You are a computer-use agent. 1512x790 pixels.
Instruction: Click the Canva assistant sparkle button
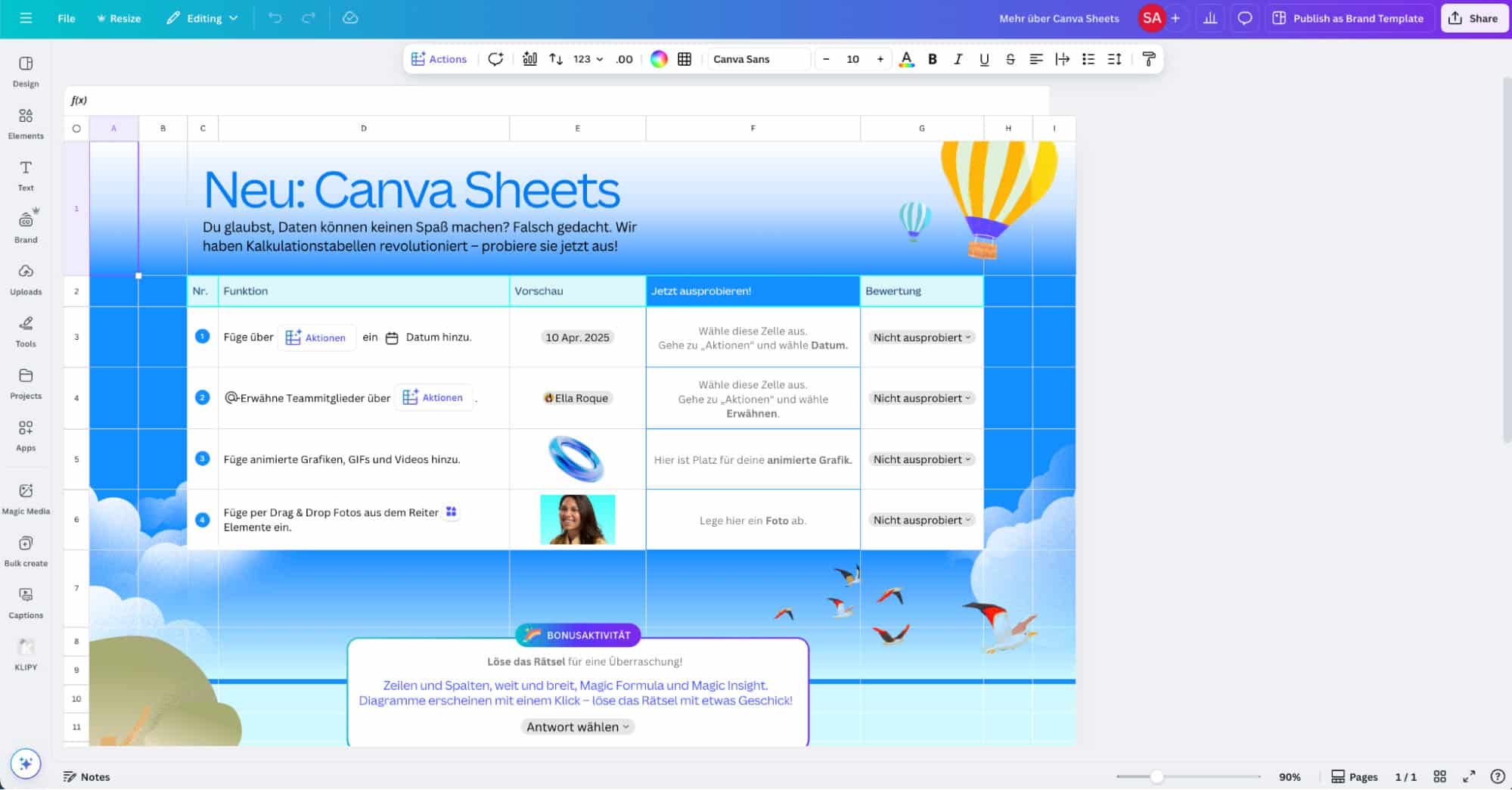point(26,764)
